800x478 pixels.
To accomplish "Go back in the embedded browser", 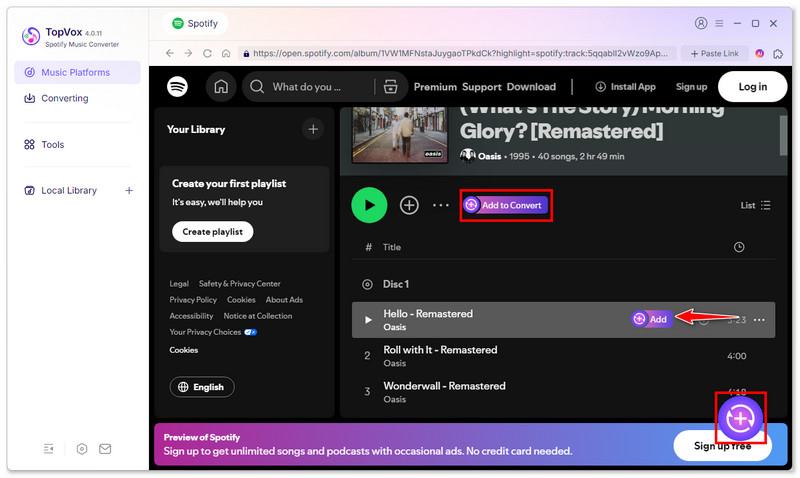I will (170, 53).
